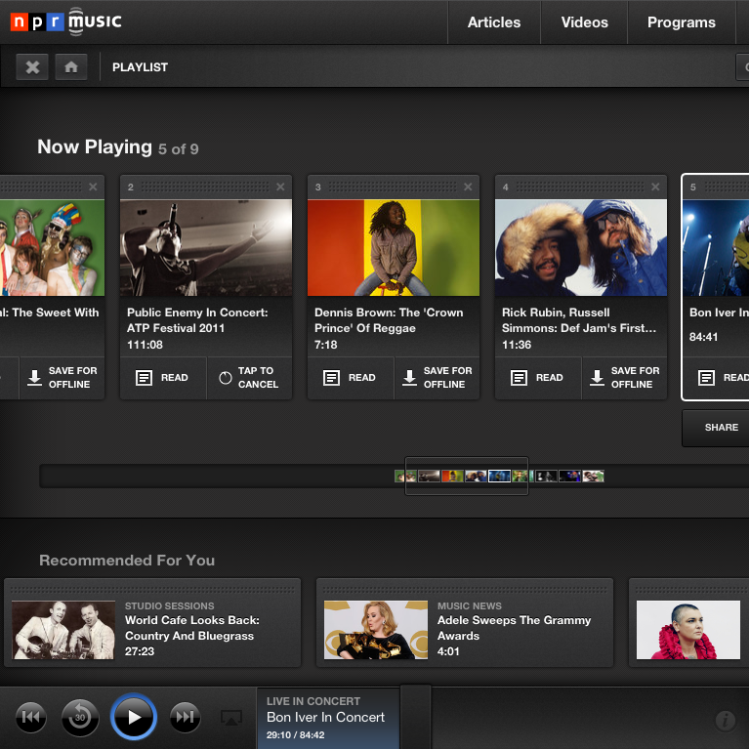Remove Dennis Brown card from playlist
Screen dimensions: 749x749
point(468,187)
